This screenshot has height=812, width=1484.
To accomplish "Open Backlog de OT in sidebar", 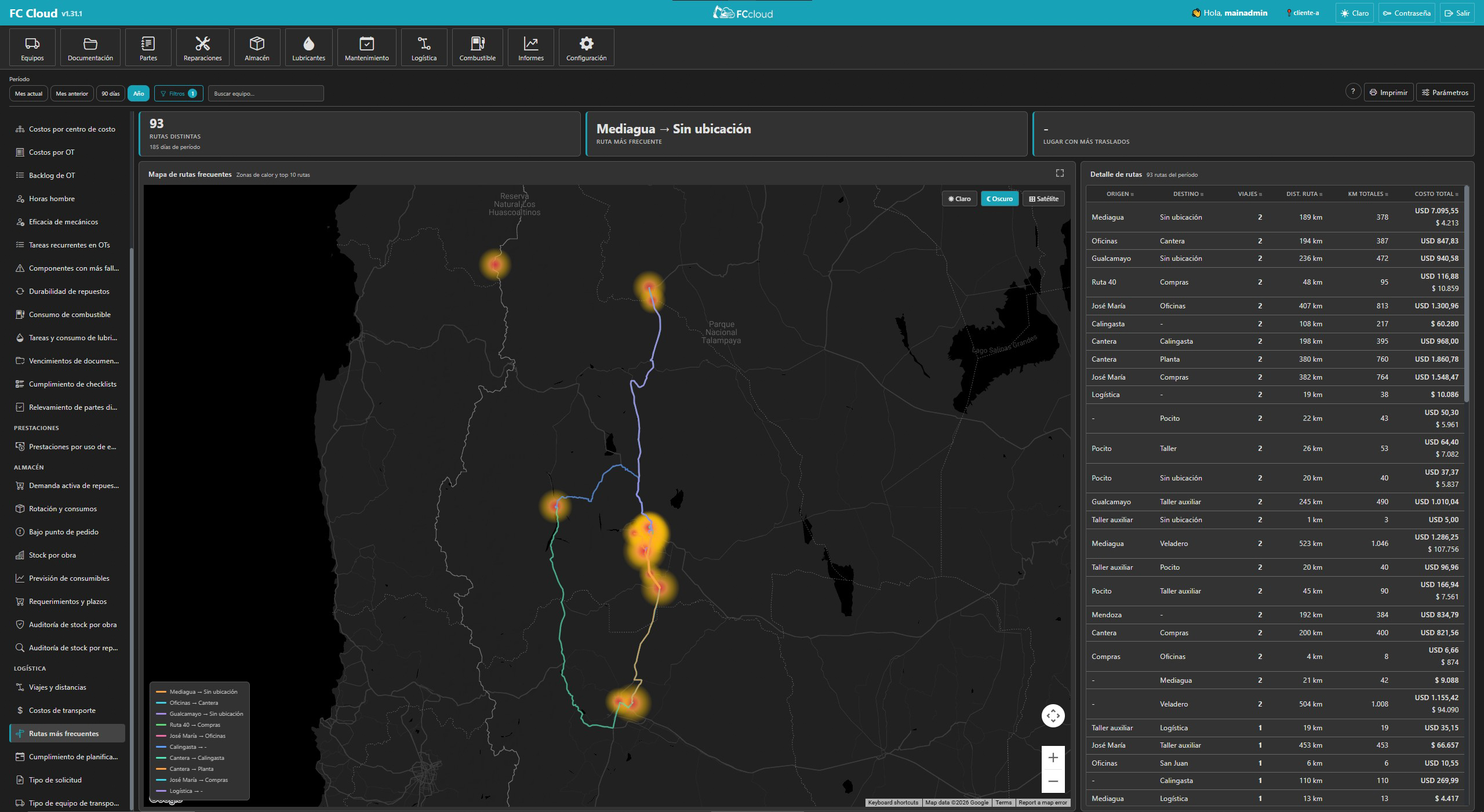I will [x=67, y=176].
